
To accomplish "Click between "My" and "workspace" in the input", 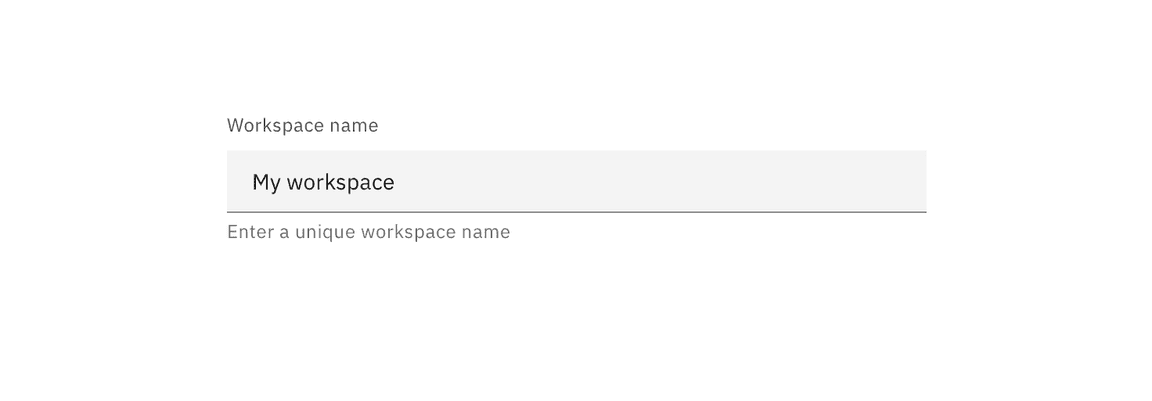I will click(284, 183).
